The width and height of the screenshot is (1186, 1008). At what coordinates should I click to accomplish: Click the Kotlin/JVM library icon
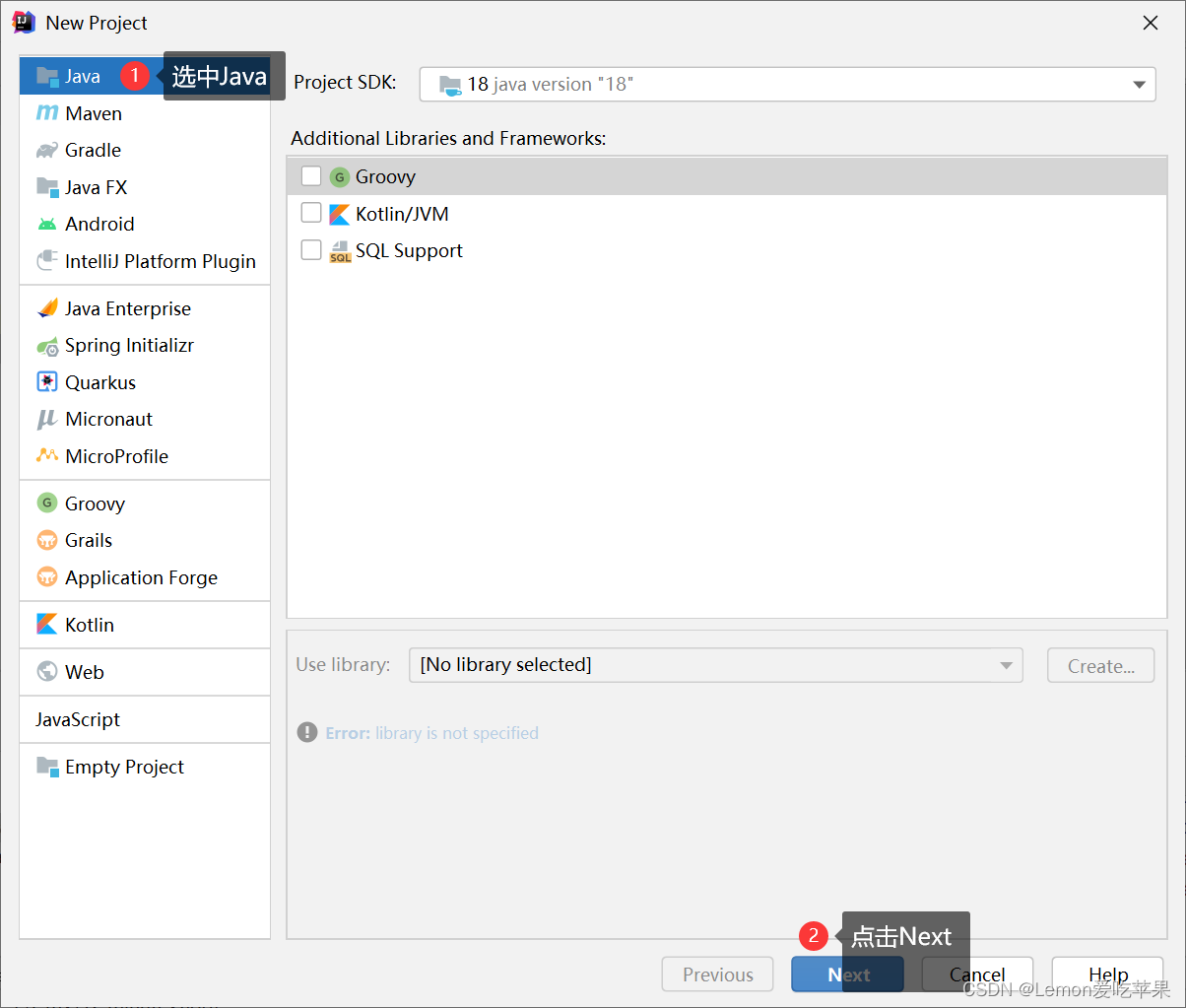(340, 214)
